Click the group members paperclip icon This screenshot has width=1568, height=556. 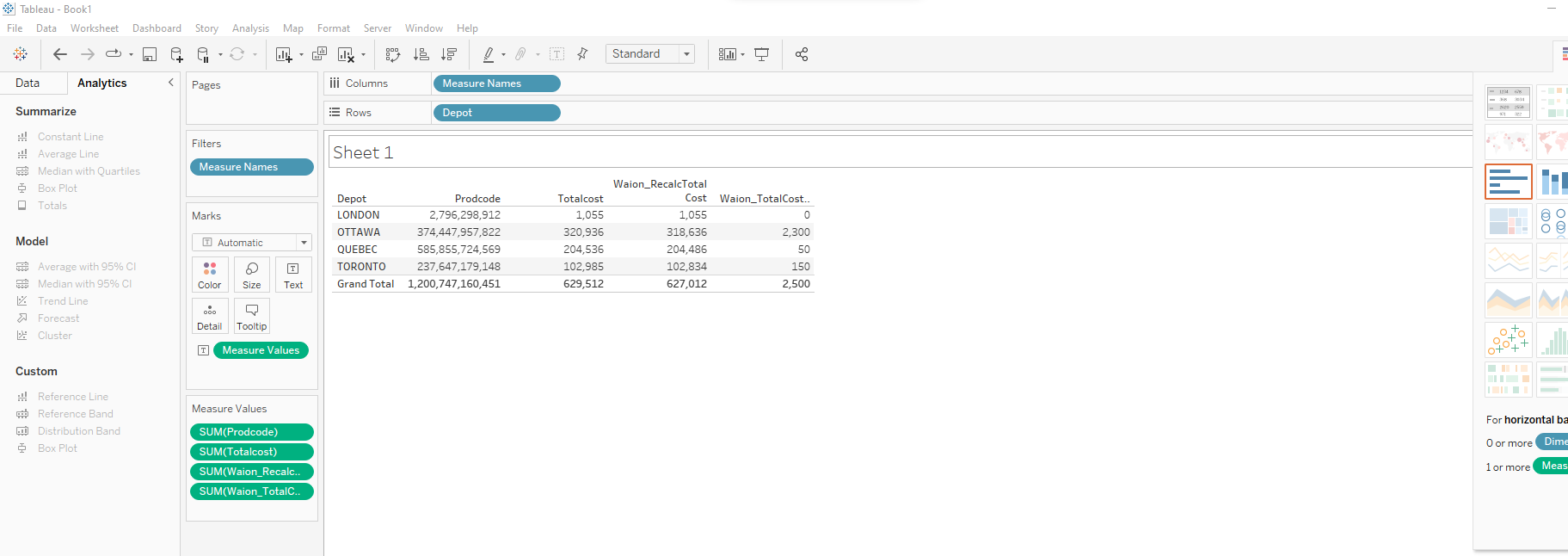[520, 54]
